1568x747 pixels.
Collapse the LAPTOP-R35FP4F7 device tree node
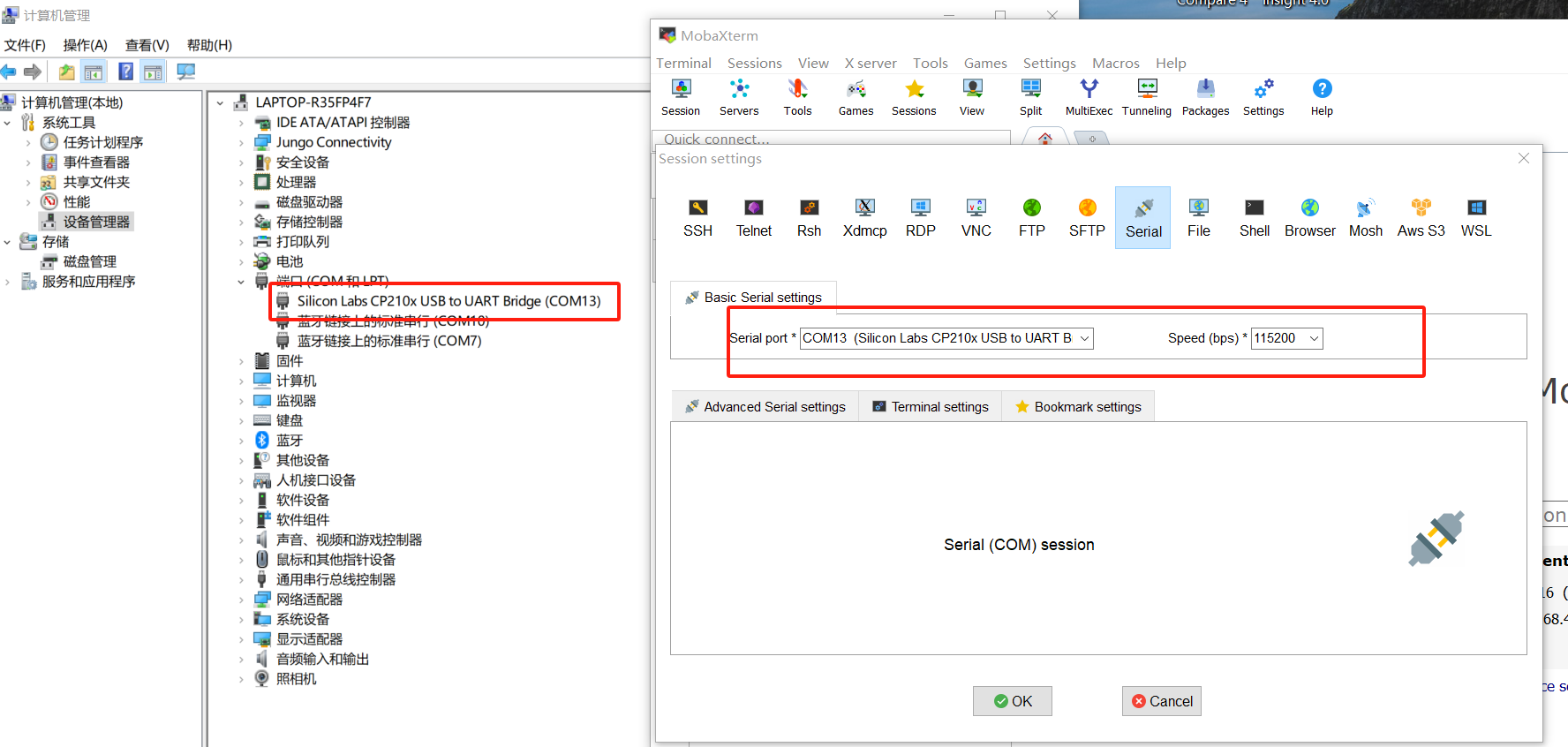(x=220, y=102)
